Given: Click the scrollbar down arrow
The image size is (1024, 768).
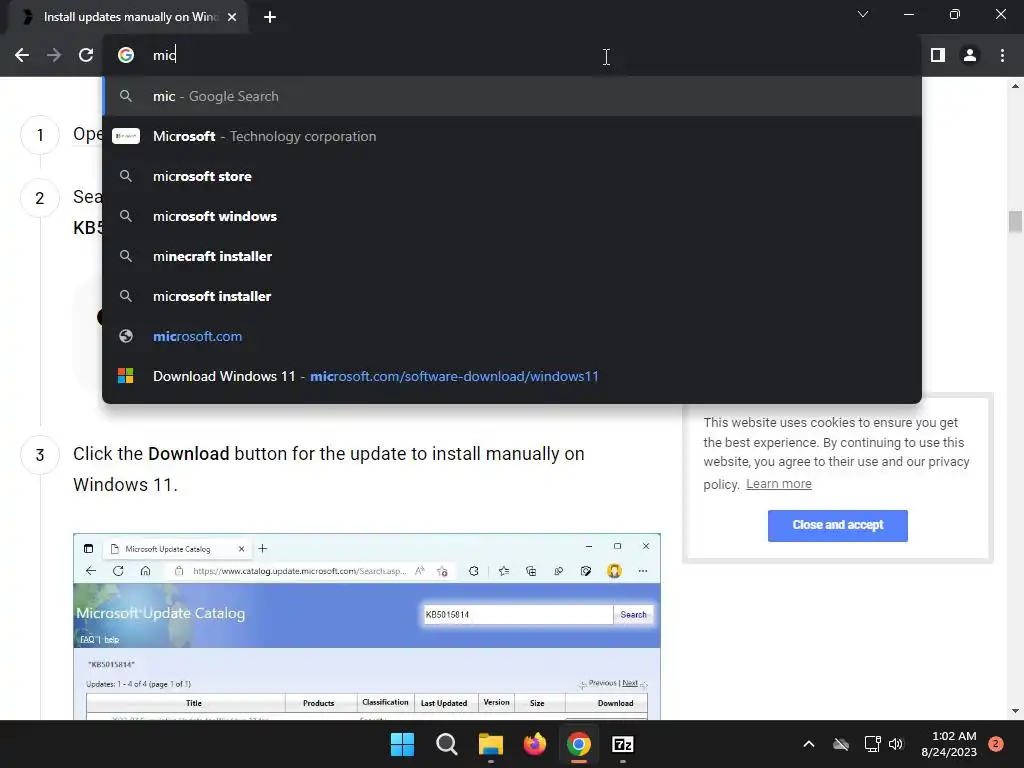Looking at the screenshot, I should coord(1015,711).
